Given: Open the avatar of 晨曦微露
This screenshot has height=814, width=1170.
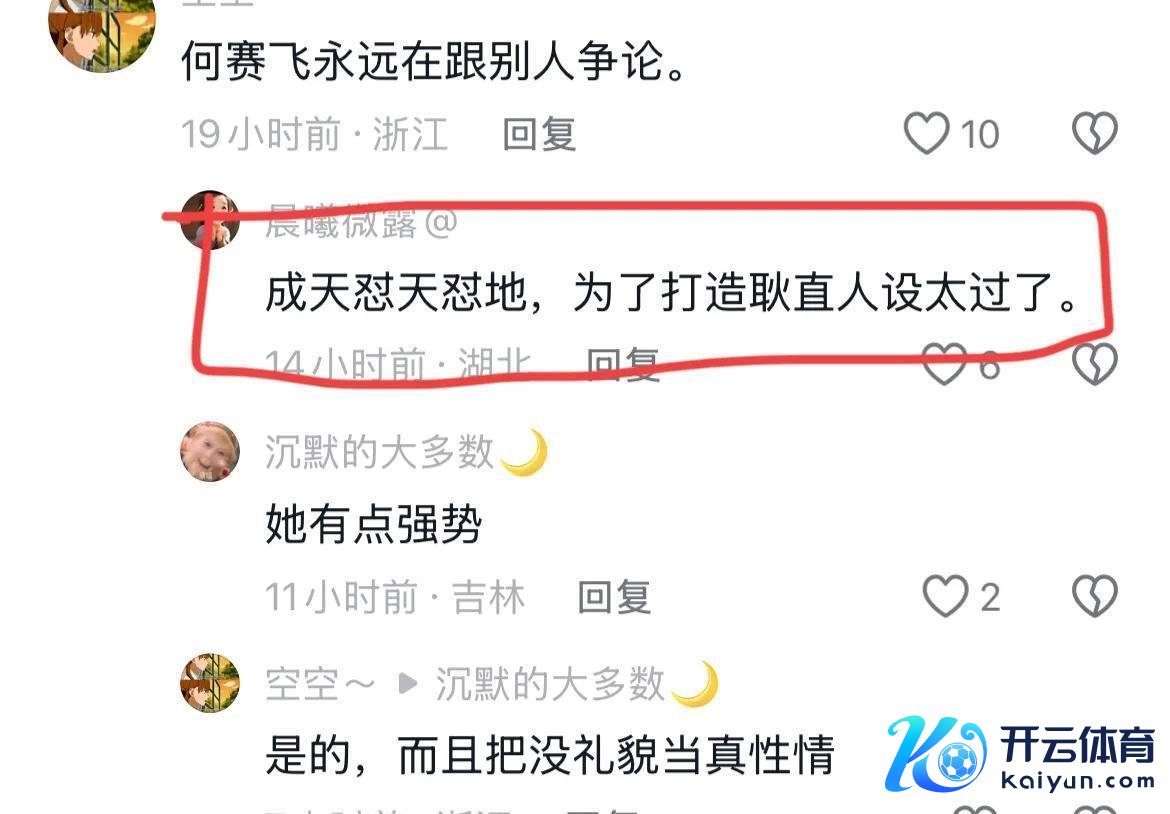Looking at the screenshot, I should pos(210,220).
